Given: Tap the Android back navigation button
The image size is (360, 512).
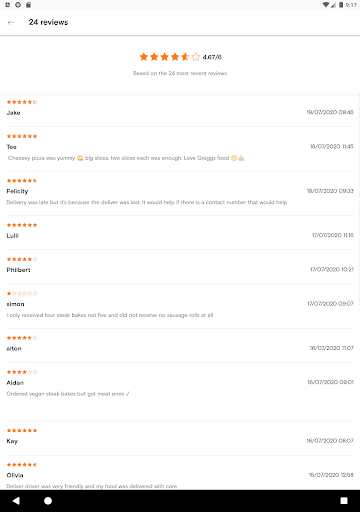Looking at the screenshot, I should pos(16,501).
